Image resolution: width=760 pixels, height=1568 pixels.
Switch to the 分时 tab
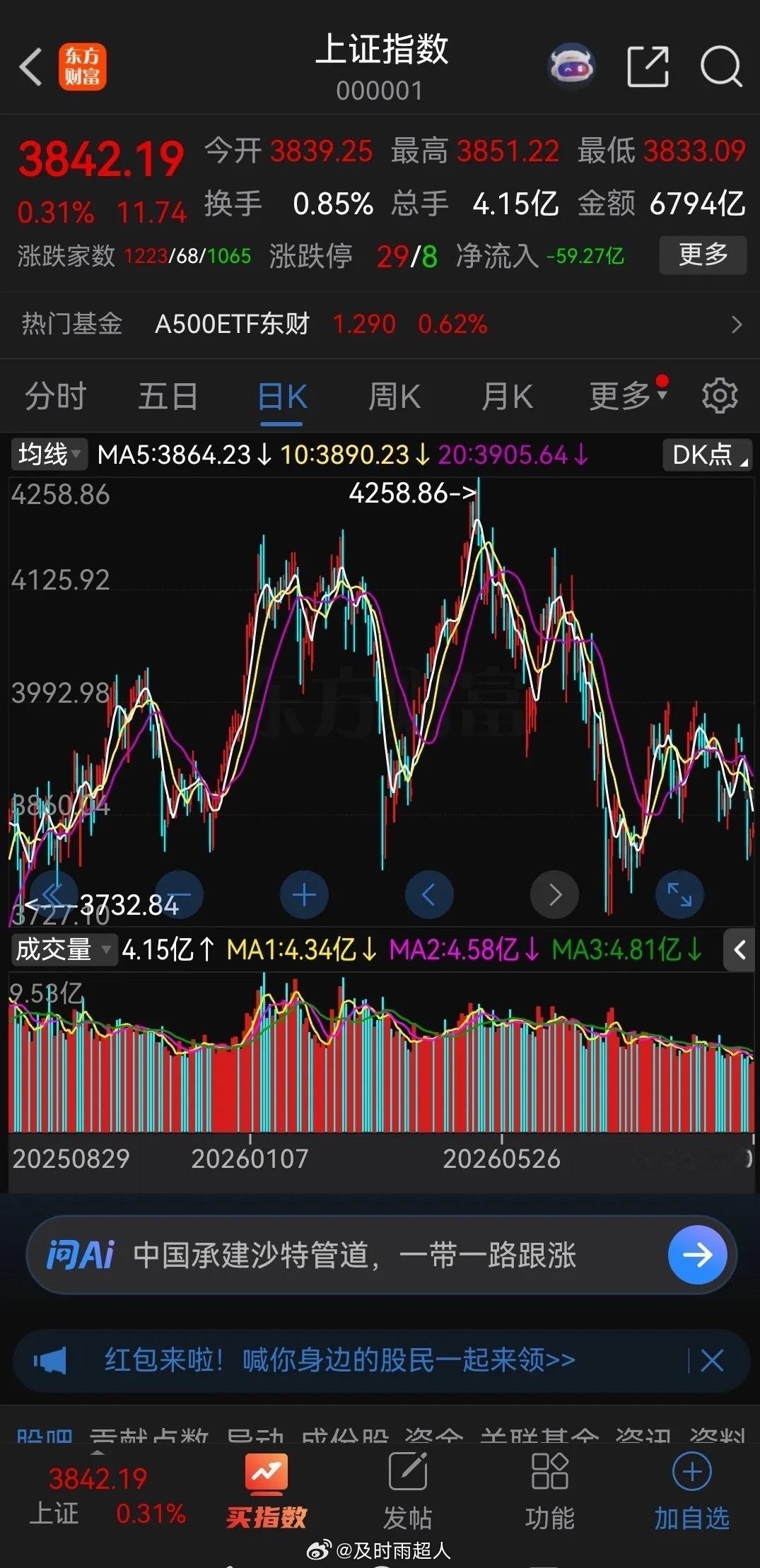(55, 396)
